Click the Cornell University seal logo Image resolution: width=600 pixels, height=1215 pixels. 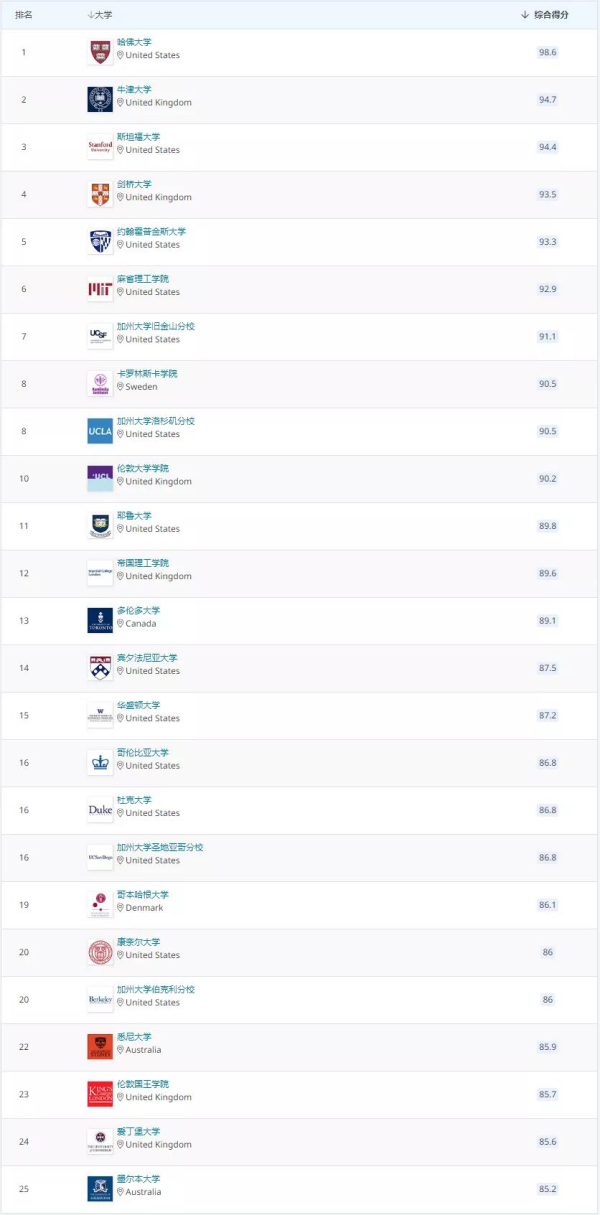(x=100, y=952)
